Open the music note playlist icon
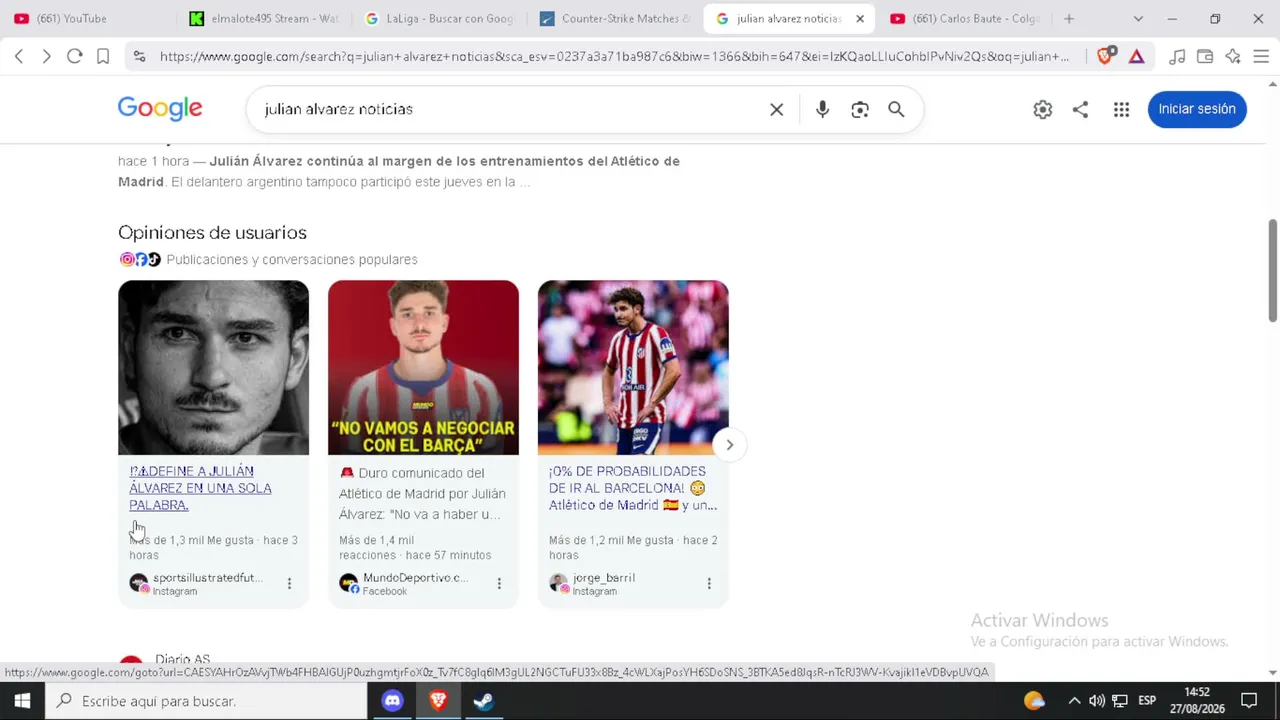The image size is (1280, 720). click(1177, 56)
